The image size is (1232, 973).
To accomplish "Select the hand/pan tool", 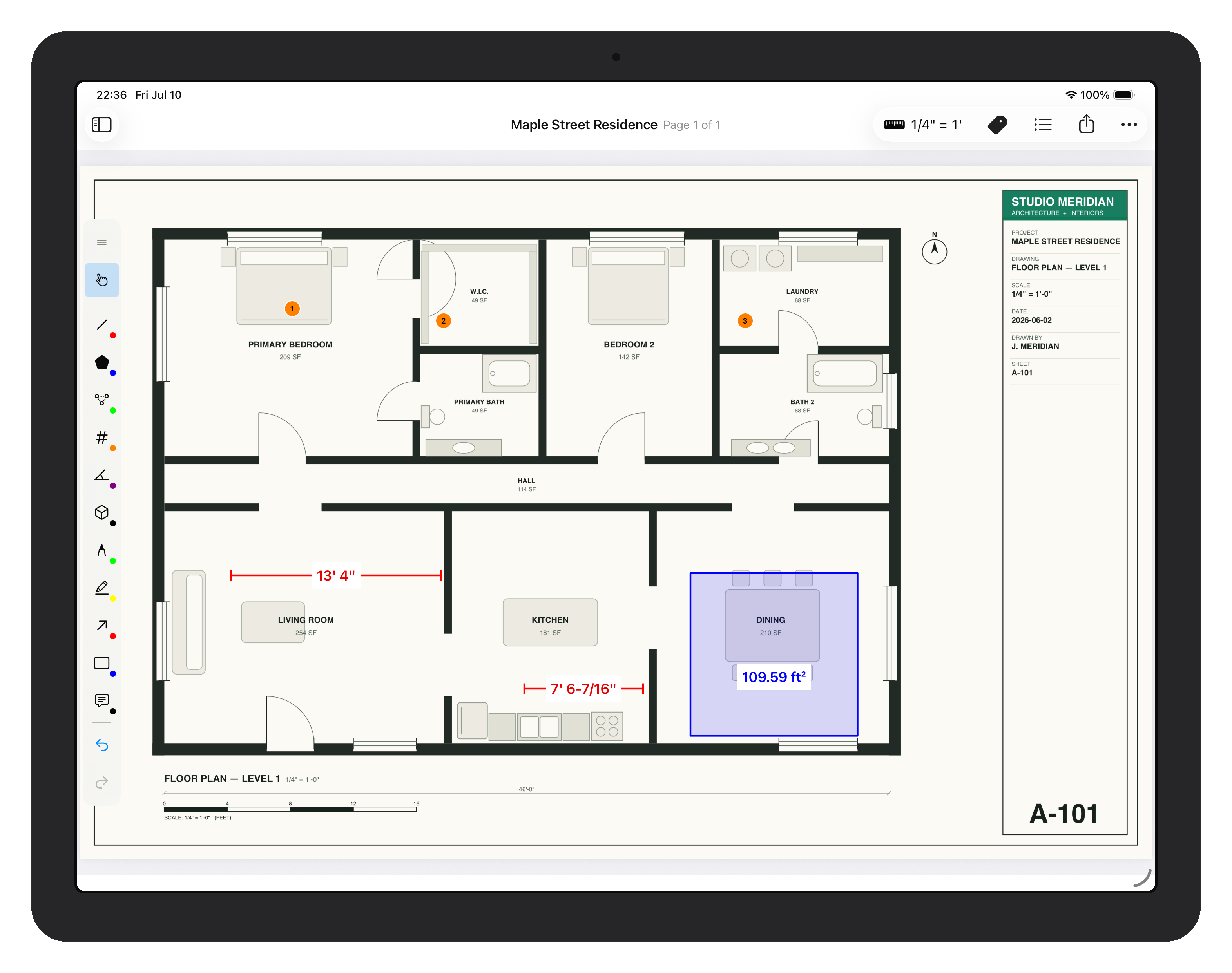I will click(102, 280).
